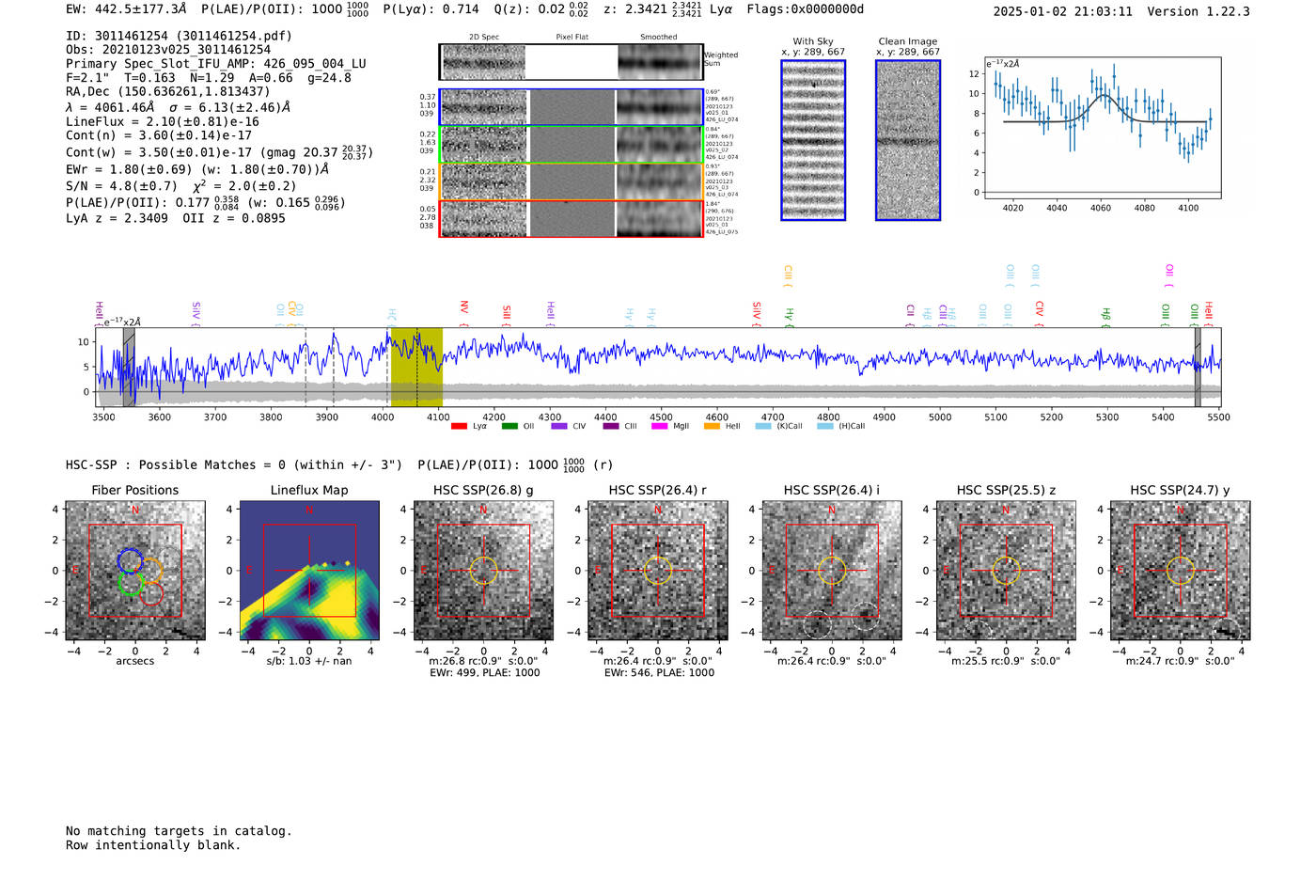Click the MgII magenta legend swatch
This screenshot has width=1316, height=896.
660,427
